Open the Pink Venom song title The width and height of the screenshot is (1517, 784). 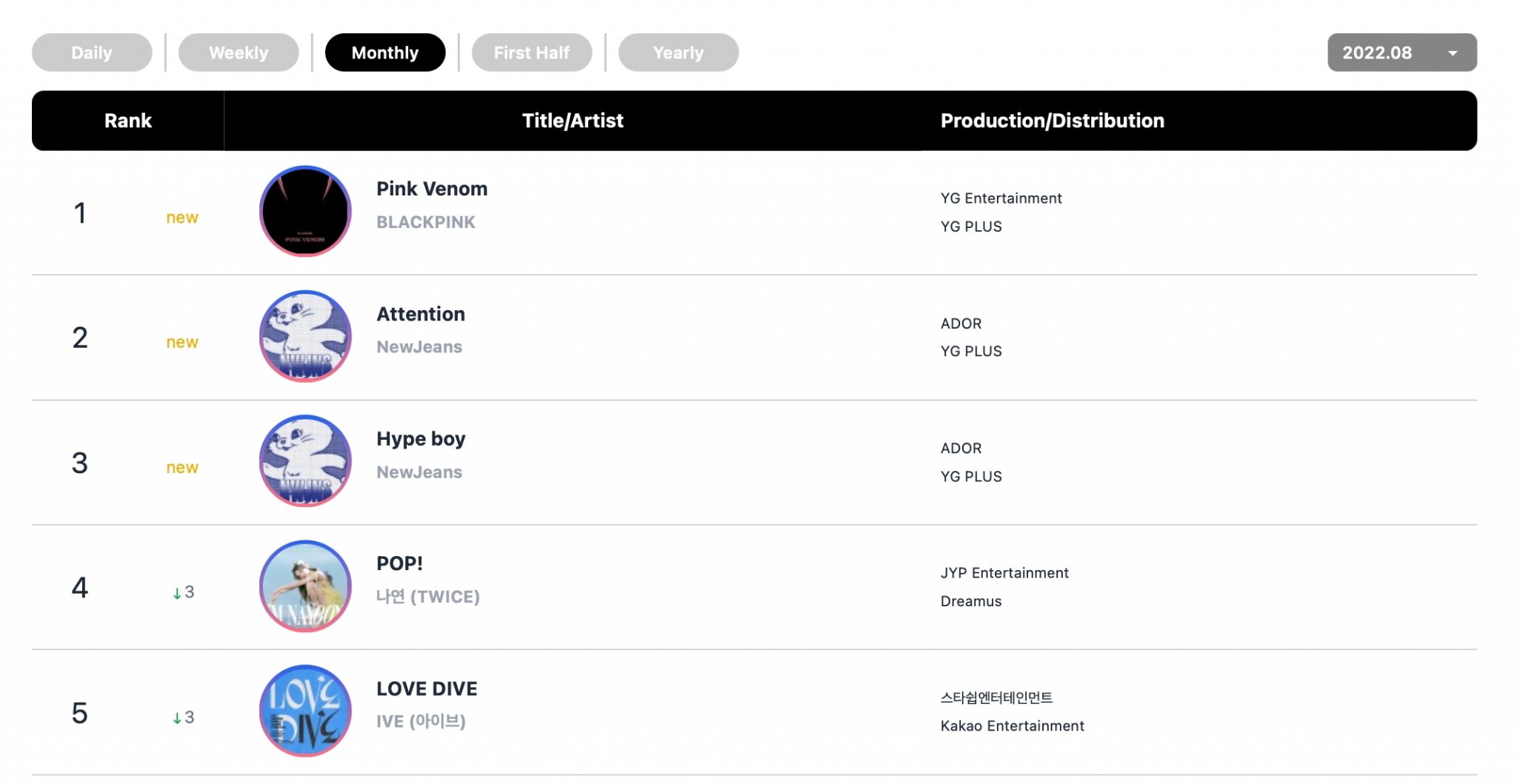[432, 189]
